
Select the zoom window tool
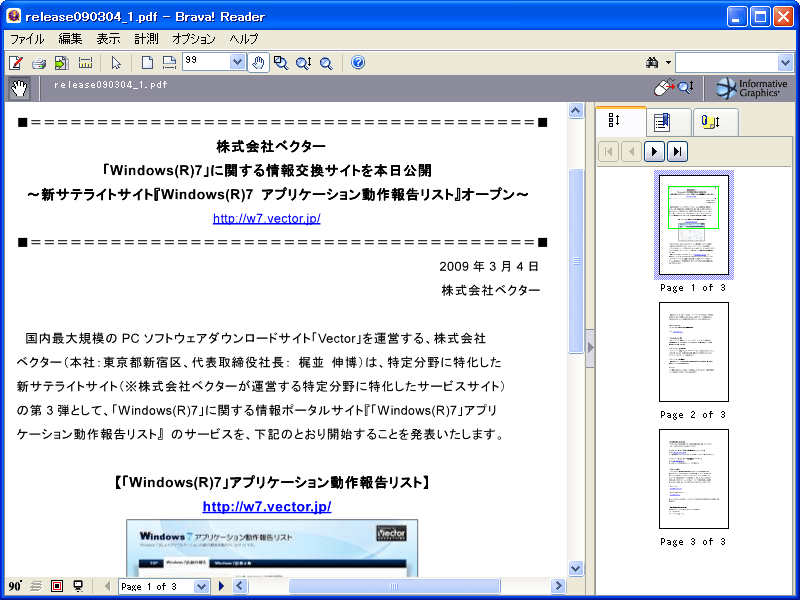(x=281, y=63)
